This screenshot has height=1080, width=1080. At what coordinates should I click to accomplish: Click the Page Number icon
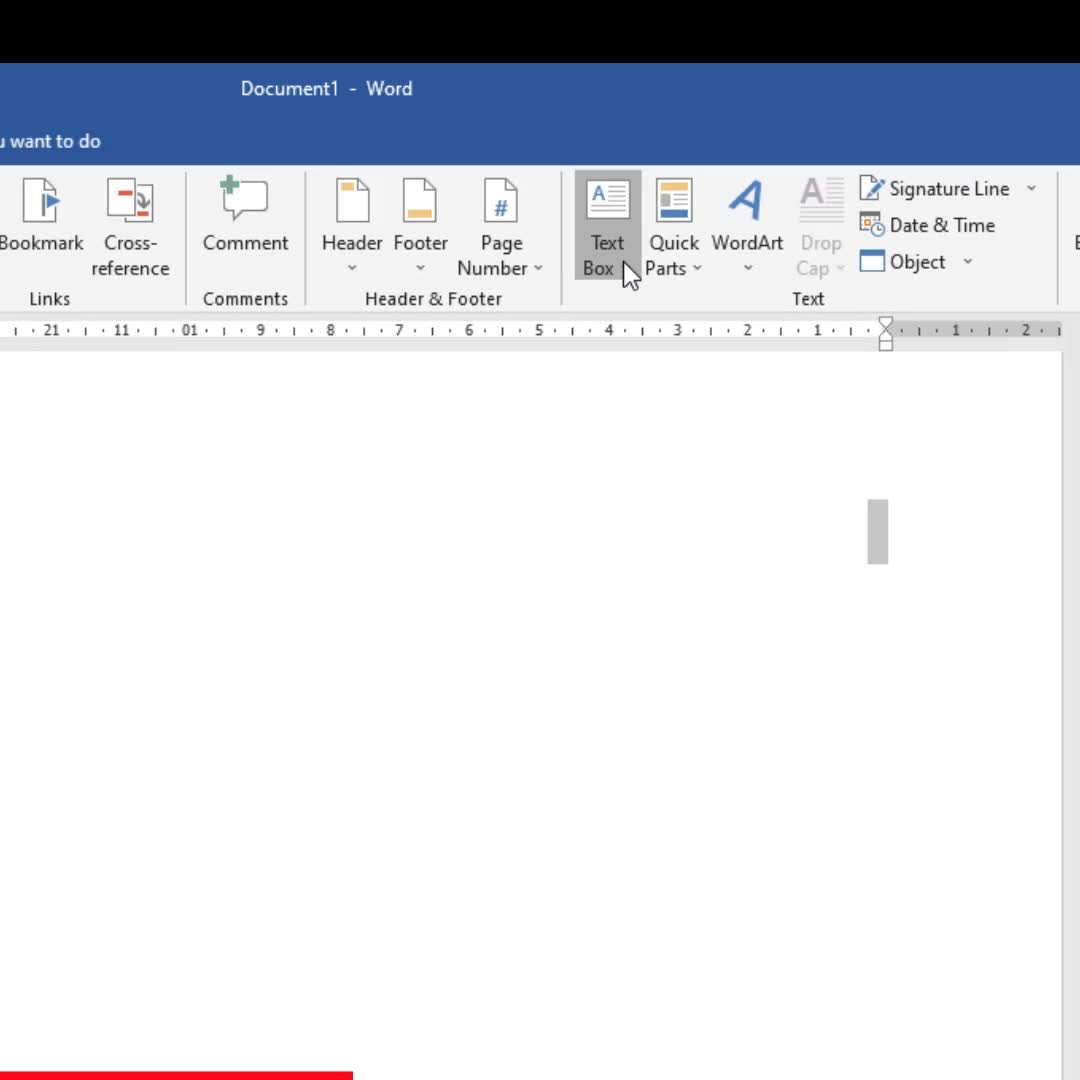pyautogui.click(x=500, y=201)
